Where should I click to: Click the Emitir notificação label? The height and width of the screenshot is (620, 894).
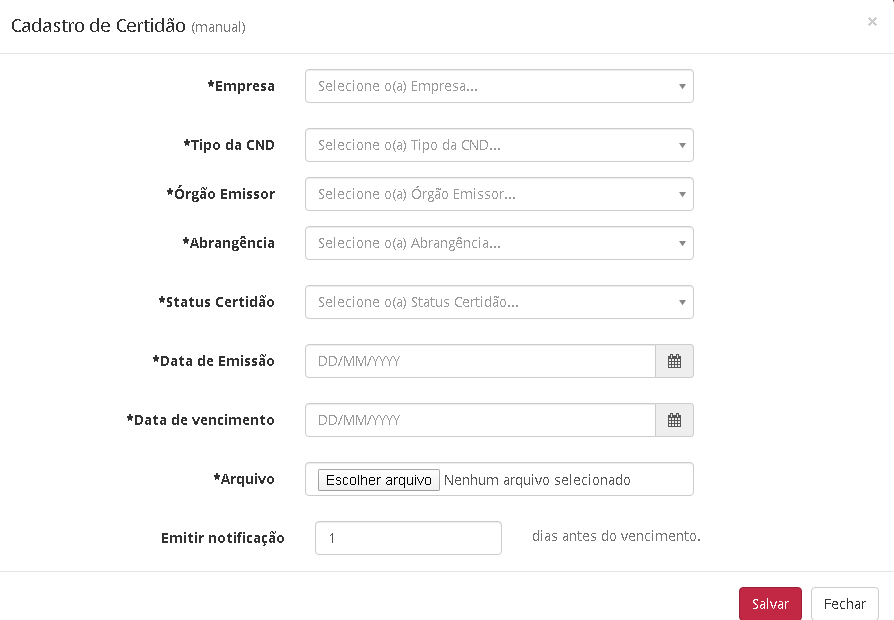coord(223,538)
